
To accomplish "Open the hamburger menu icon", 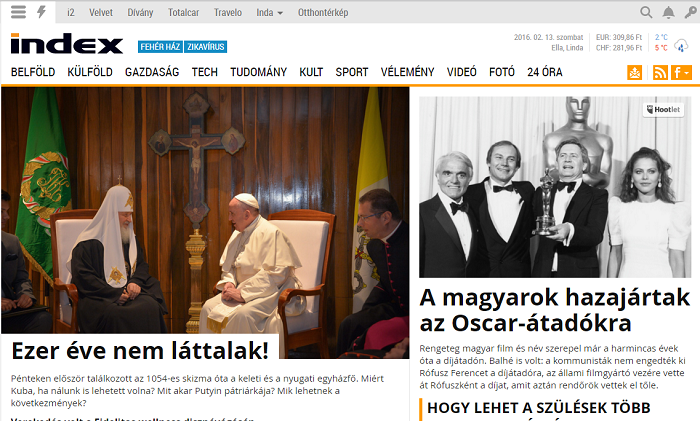I will pos(18,12).
